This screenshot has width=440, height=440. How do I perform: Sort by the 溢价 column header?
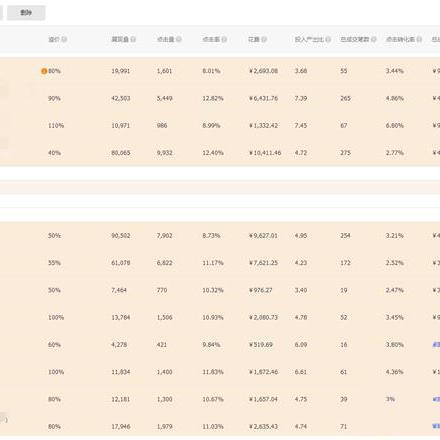point(54,39)
